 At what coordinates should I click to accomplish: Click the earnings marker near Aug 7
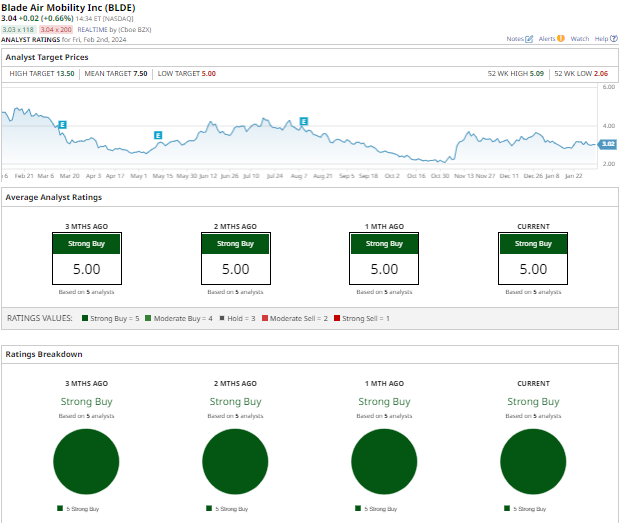point(304,122)
